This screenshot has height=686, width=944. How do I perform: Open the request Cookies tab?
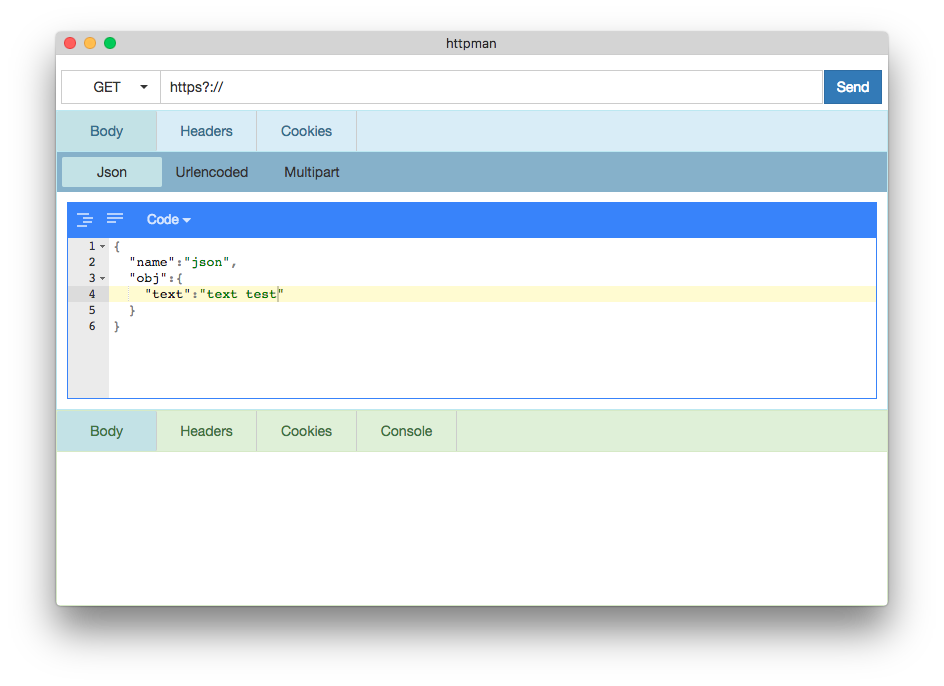306,131
